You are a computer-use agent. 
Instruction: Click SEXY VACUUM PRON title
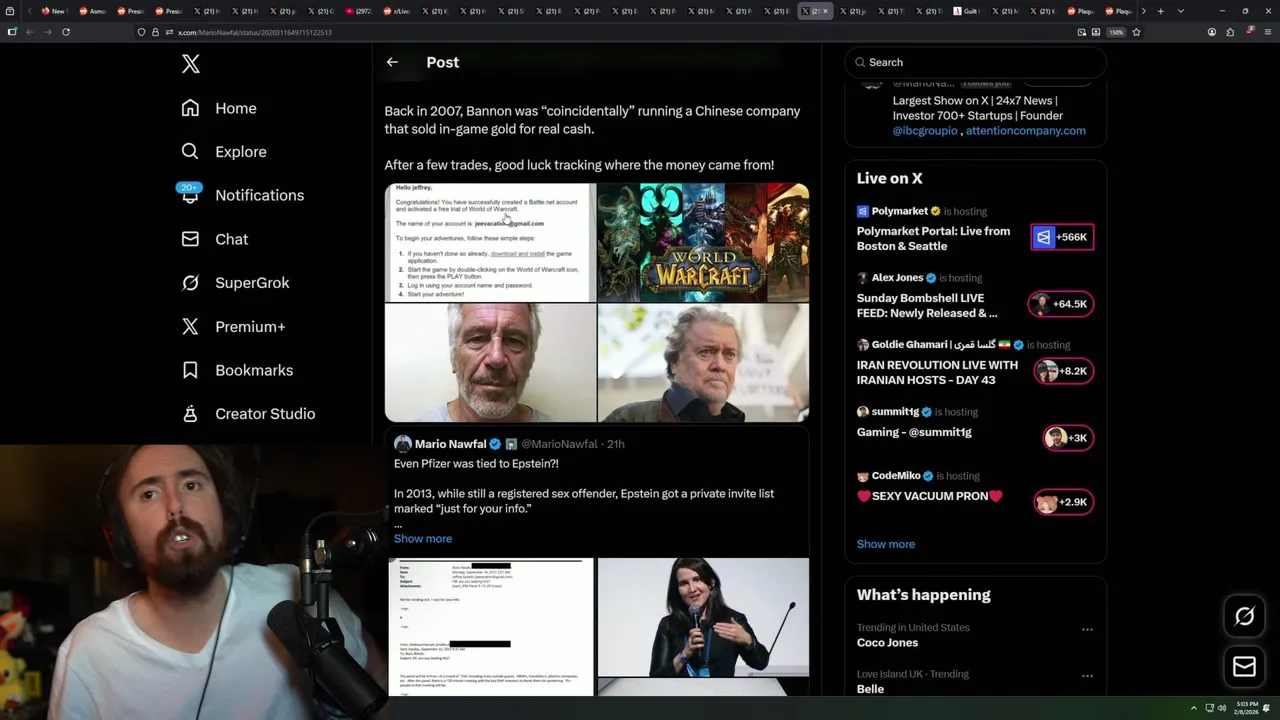(930, 496)
